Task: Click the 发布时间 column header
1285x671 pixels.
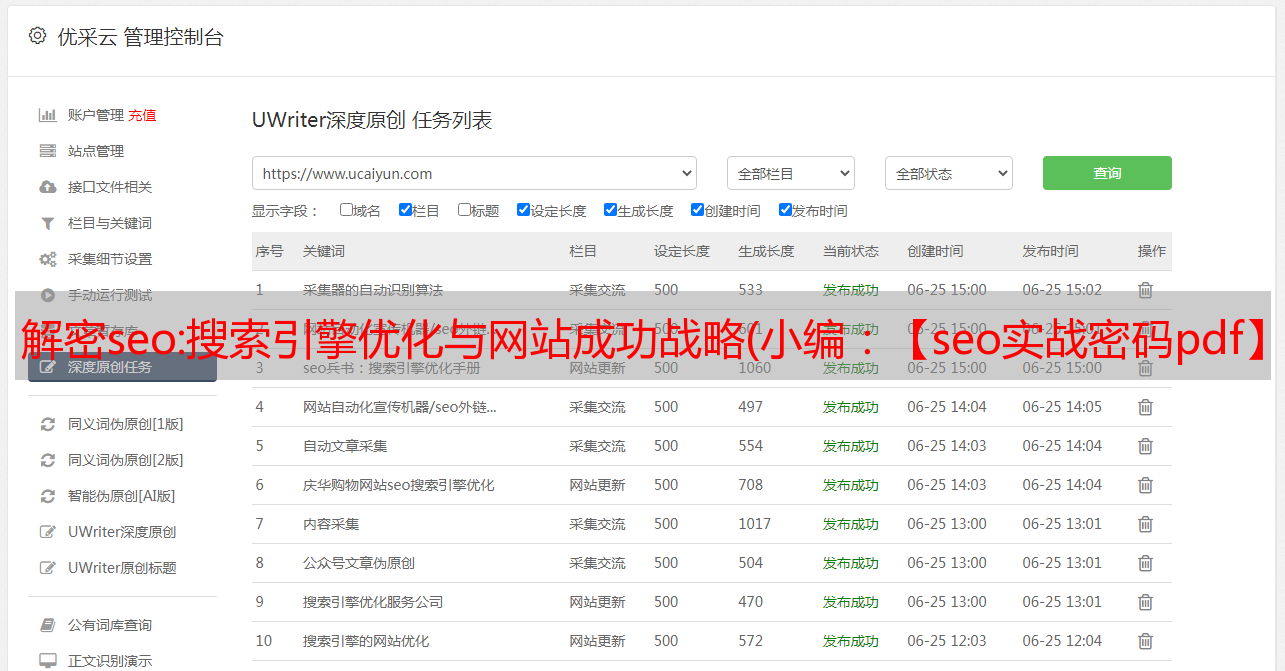Action: pos(1050,251)
